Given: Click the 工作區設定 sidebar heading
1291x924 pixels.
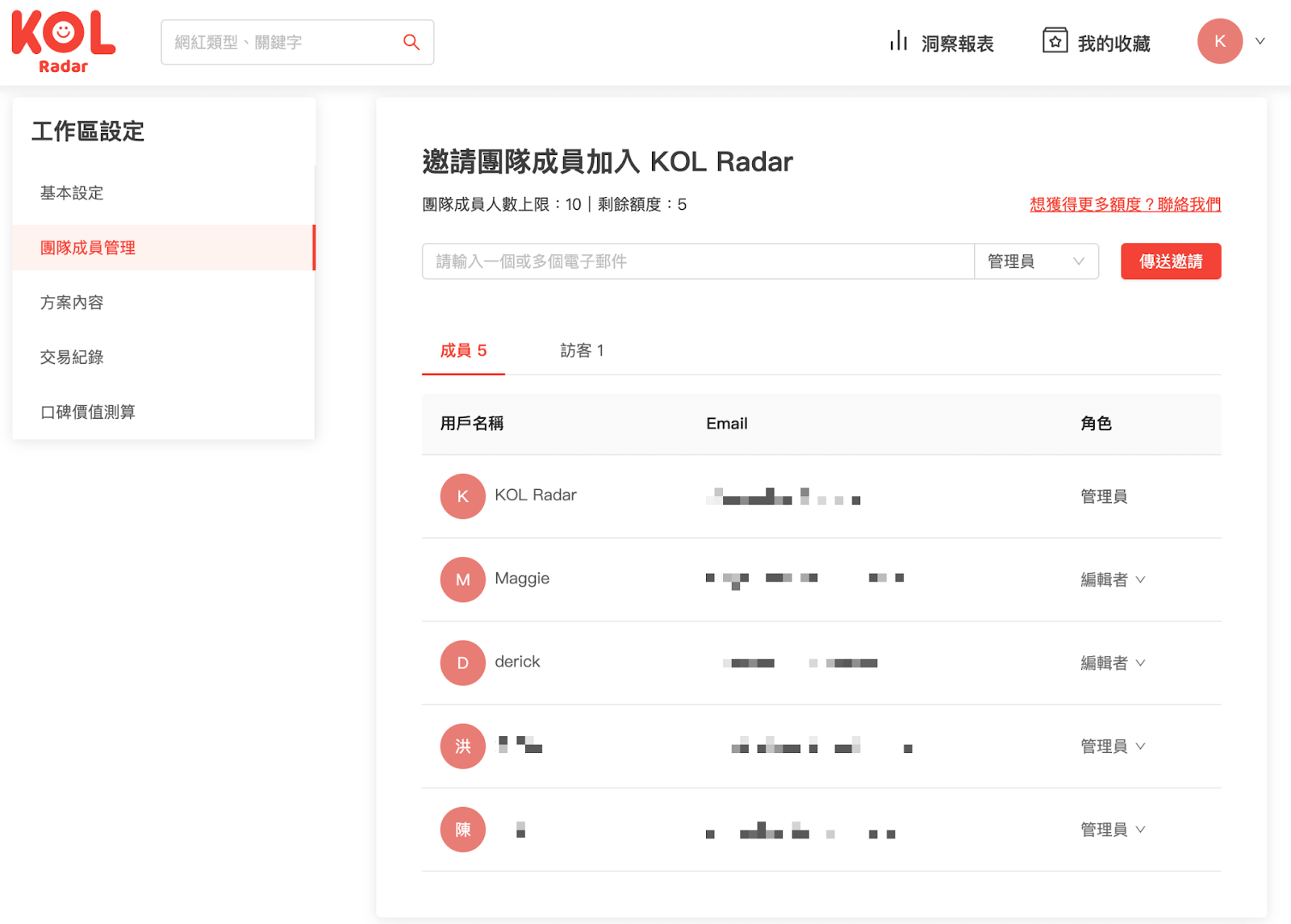Looking at the screenshot, I should tap(88, 132).
